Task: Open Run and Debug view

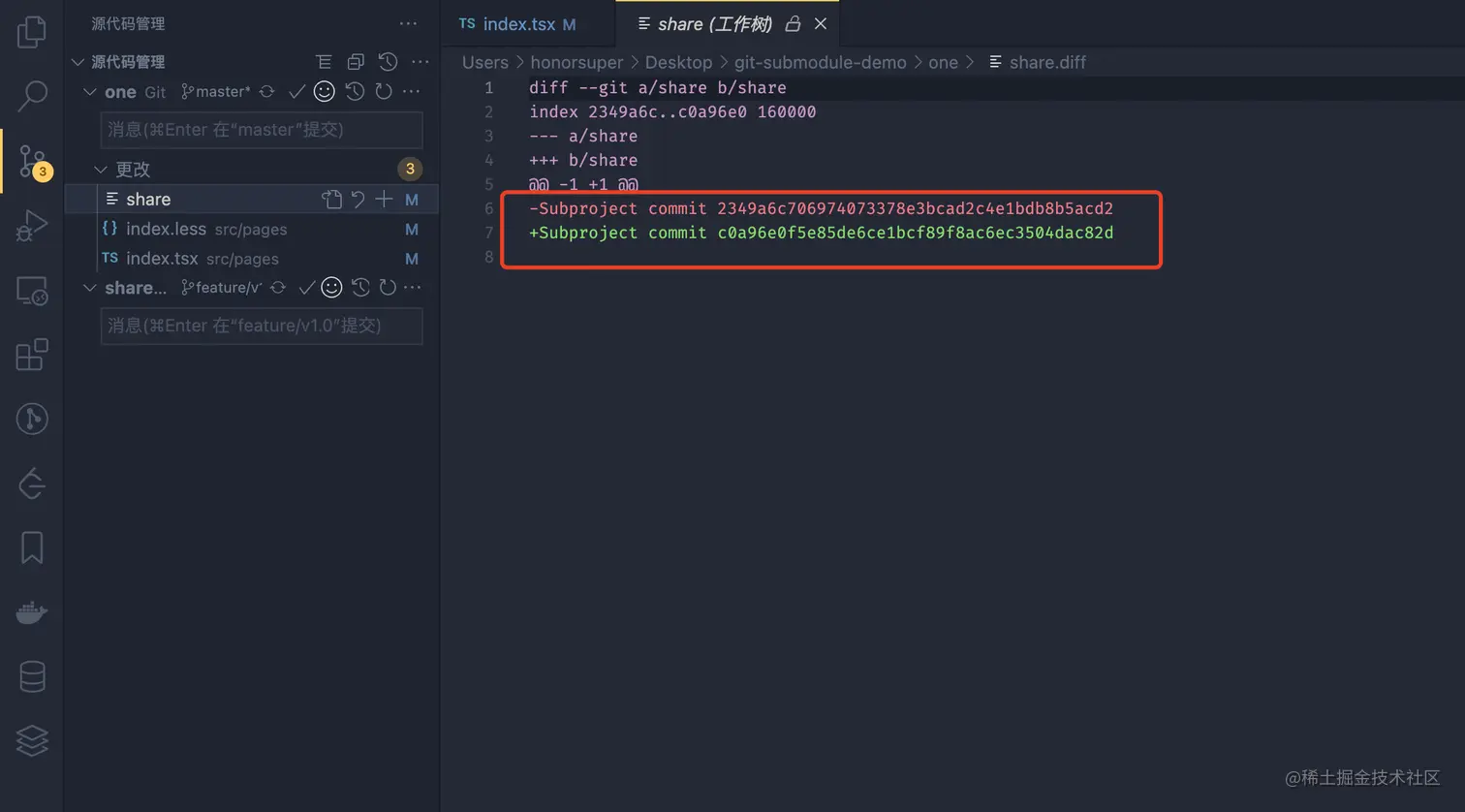Action: (32, 226)
